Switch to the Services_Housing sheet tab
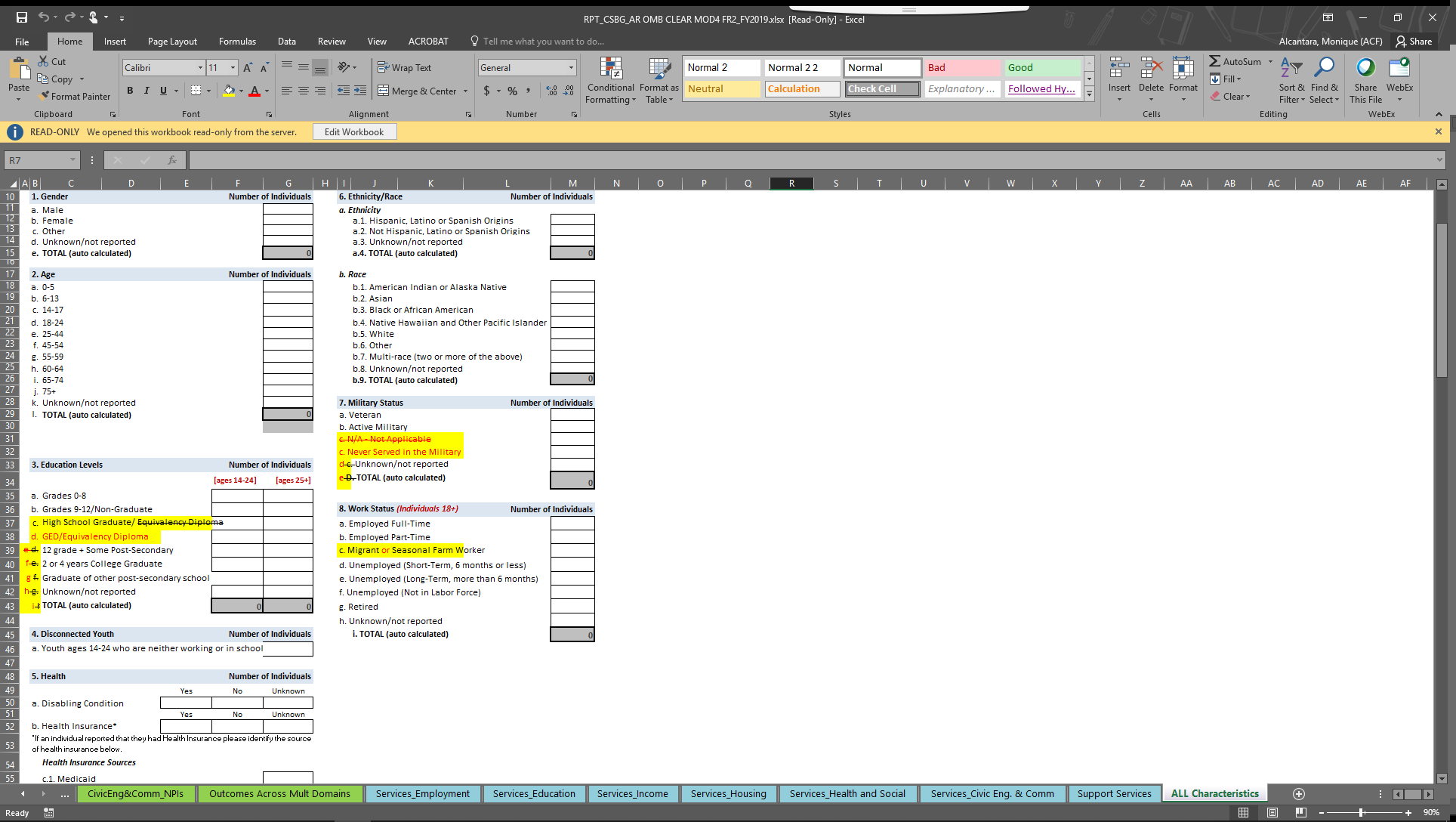 (x=728, y=793)
